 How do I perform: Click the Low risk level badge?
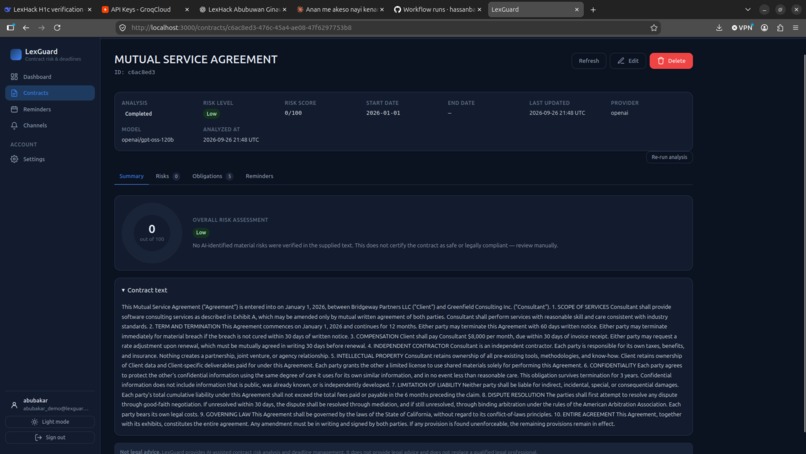[211, 114]
